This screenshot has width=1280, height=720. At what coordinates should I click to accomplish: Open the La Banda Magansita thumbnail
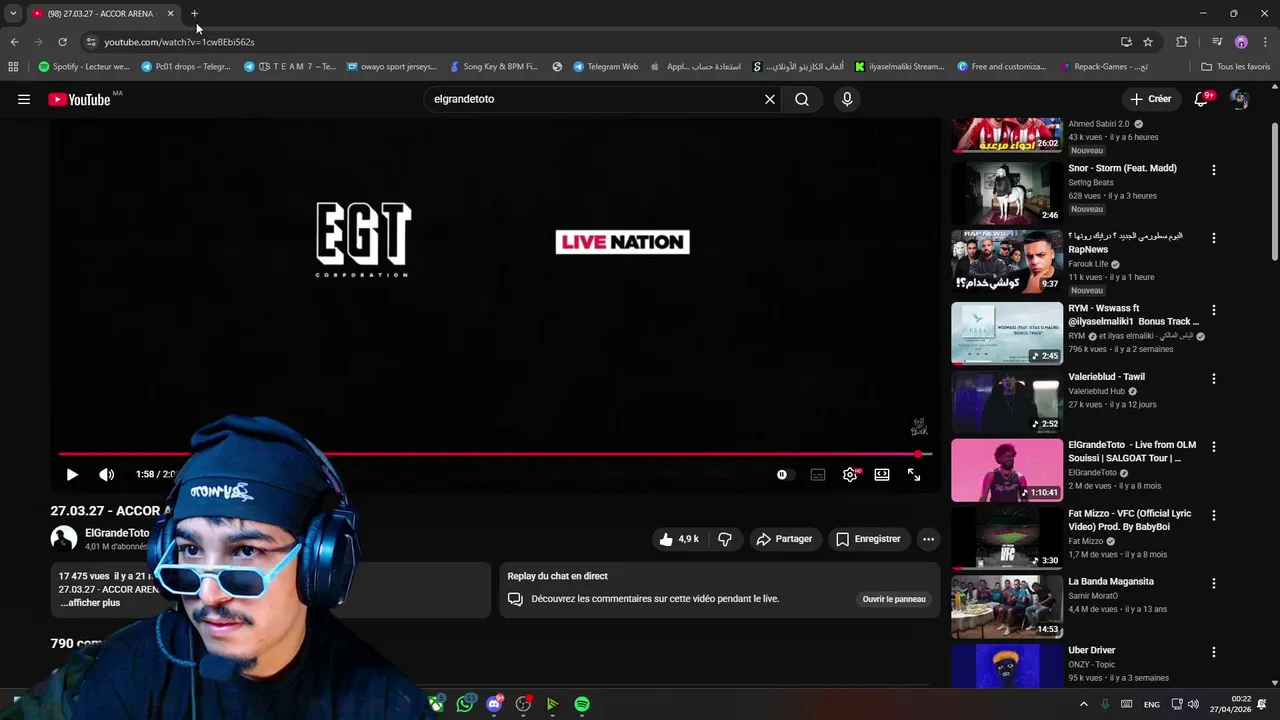pyautogui.click(x=1007, y=606)
